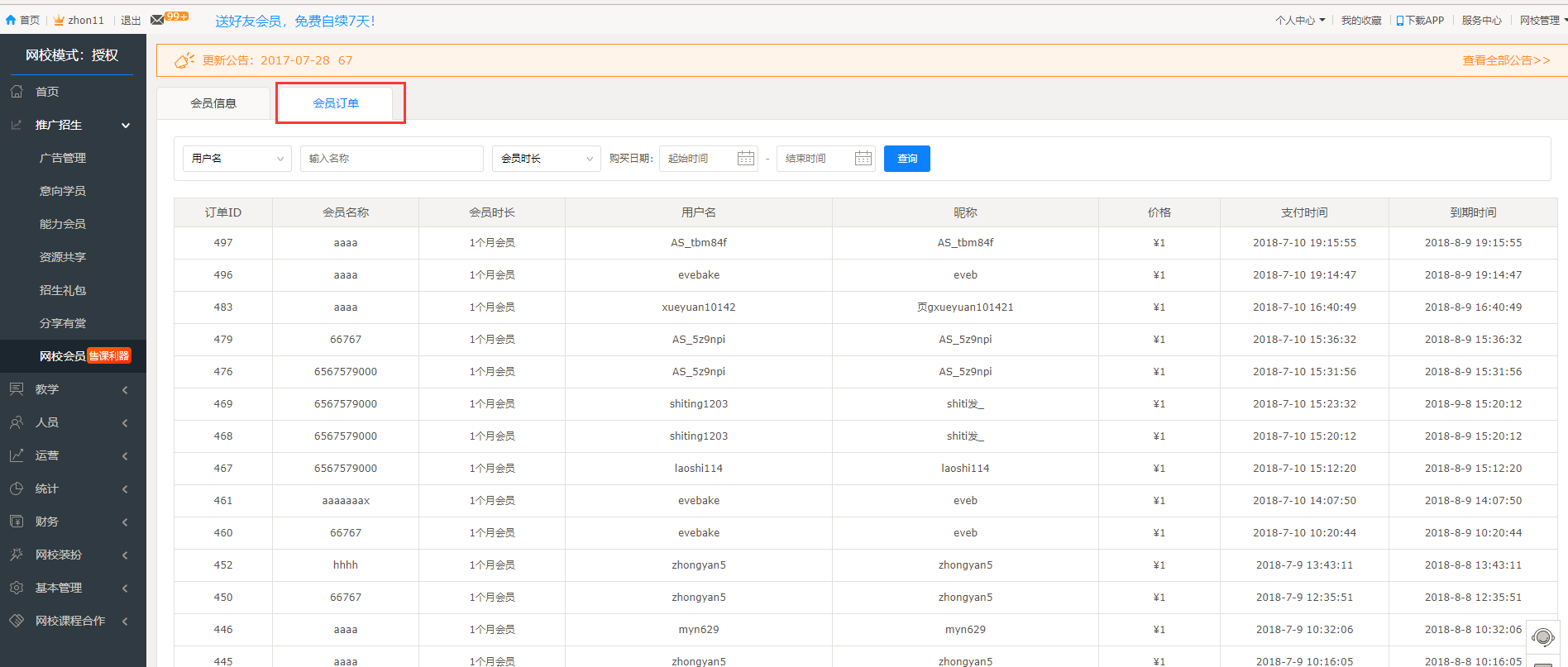
Task: Click the 输入名称 search input field
Action: 391,159
